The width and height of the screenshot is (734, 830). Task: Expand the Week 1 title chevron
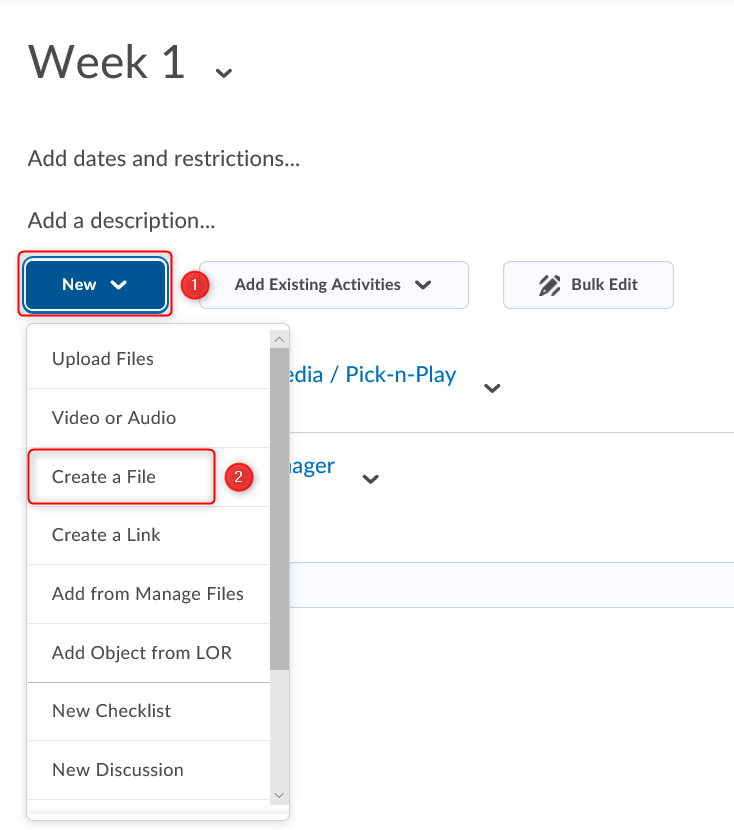224,72
